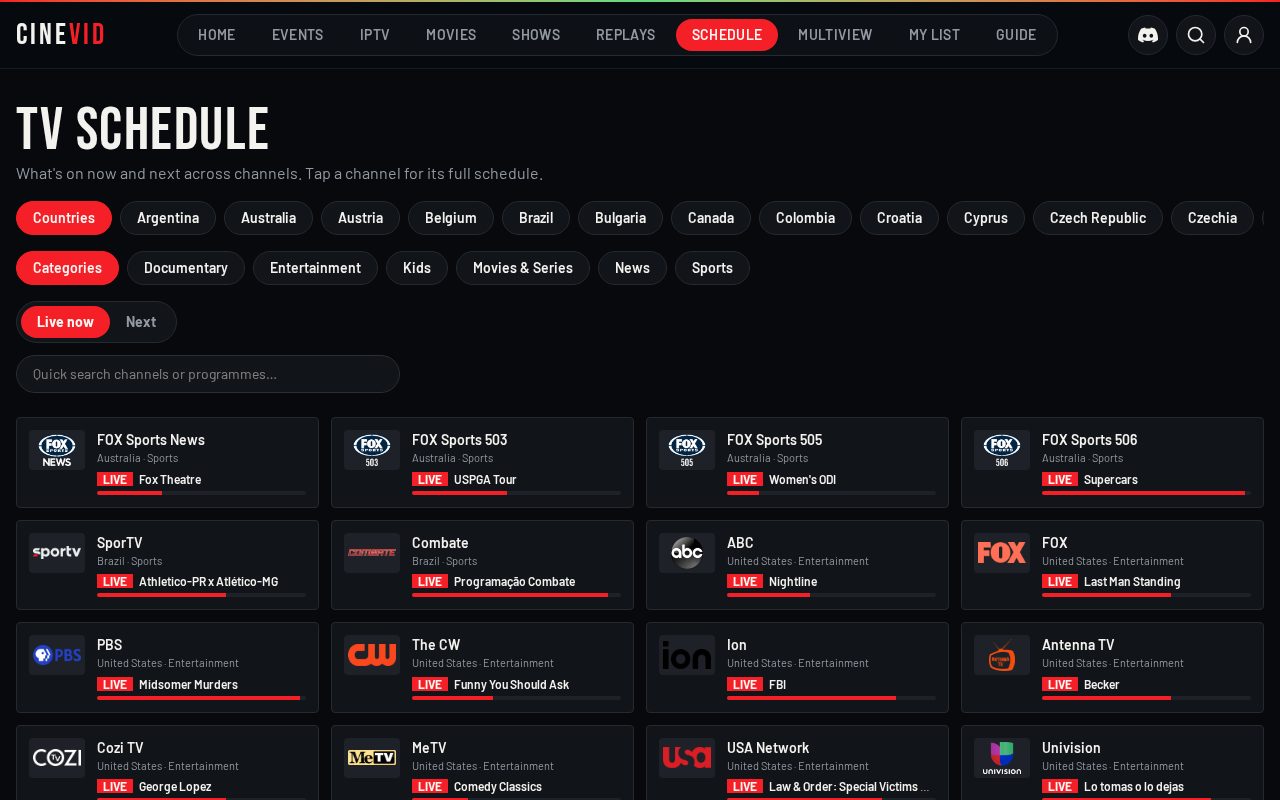
Task: Open the Univision channel card
Action: pos(1112,763)
